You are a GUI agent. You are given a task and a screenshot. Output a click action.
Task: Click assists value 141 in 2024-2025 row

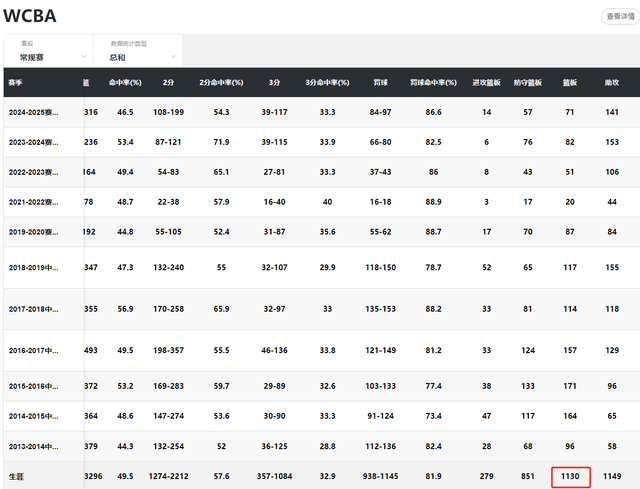tap(612, 112)
